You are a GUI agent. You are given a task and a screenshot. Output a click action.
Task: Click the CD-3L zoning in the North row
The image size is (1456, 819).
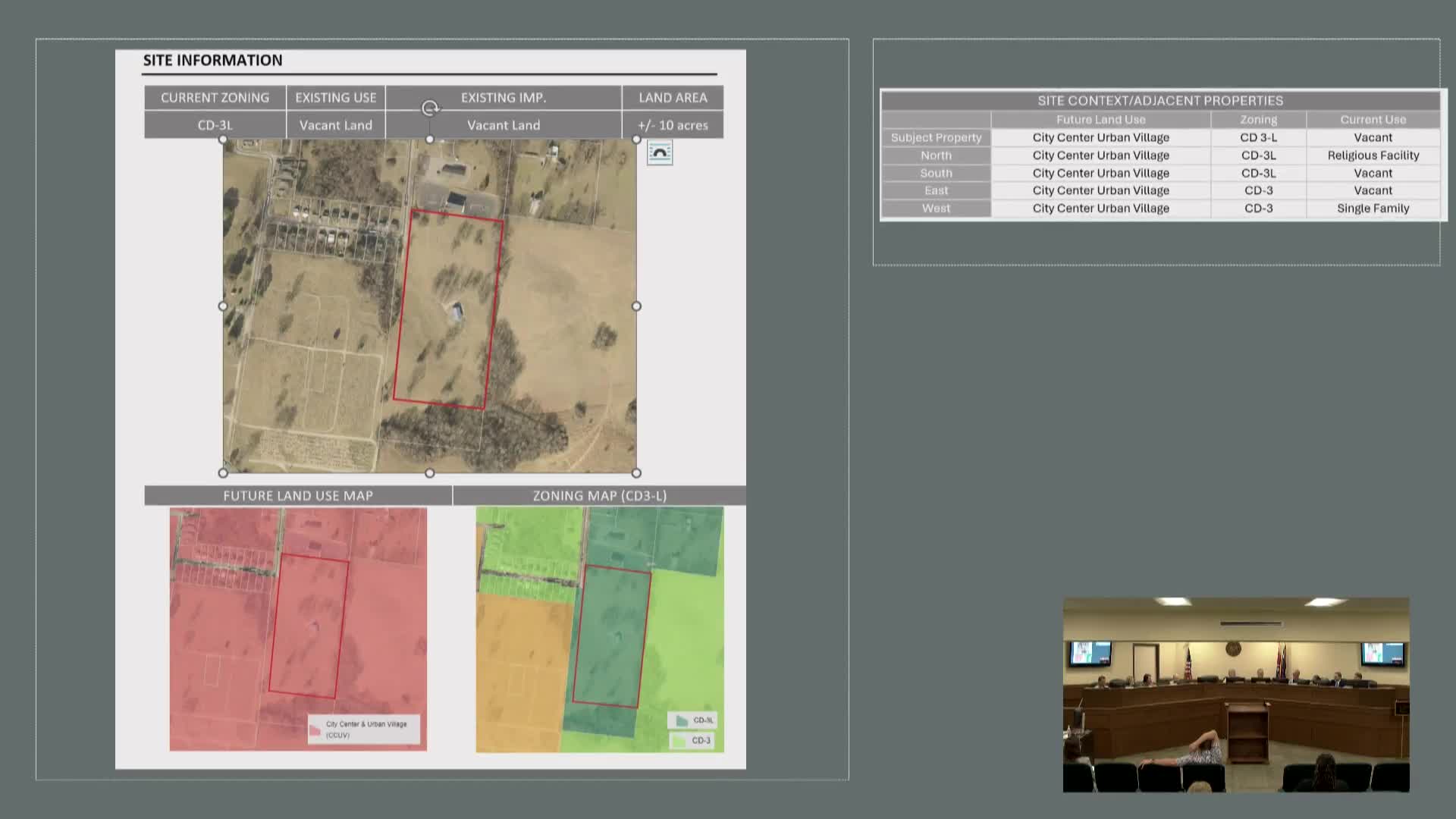pyautogui.click(x=1259, y=155)
